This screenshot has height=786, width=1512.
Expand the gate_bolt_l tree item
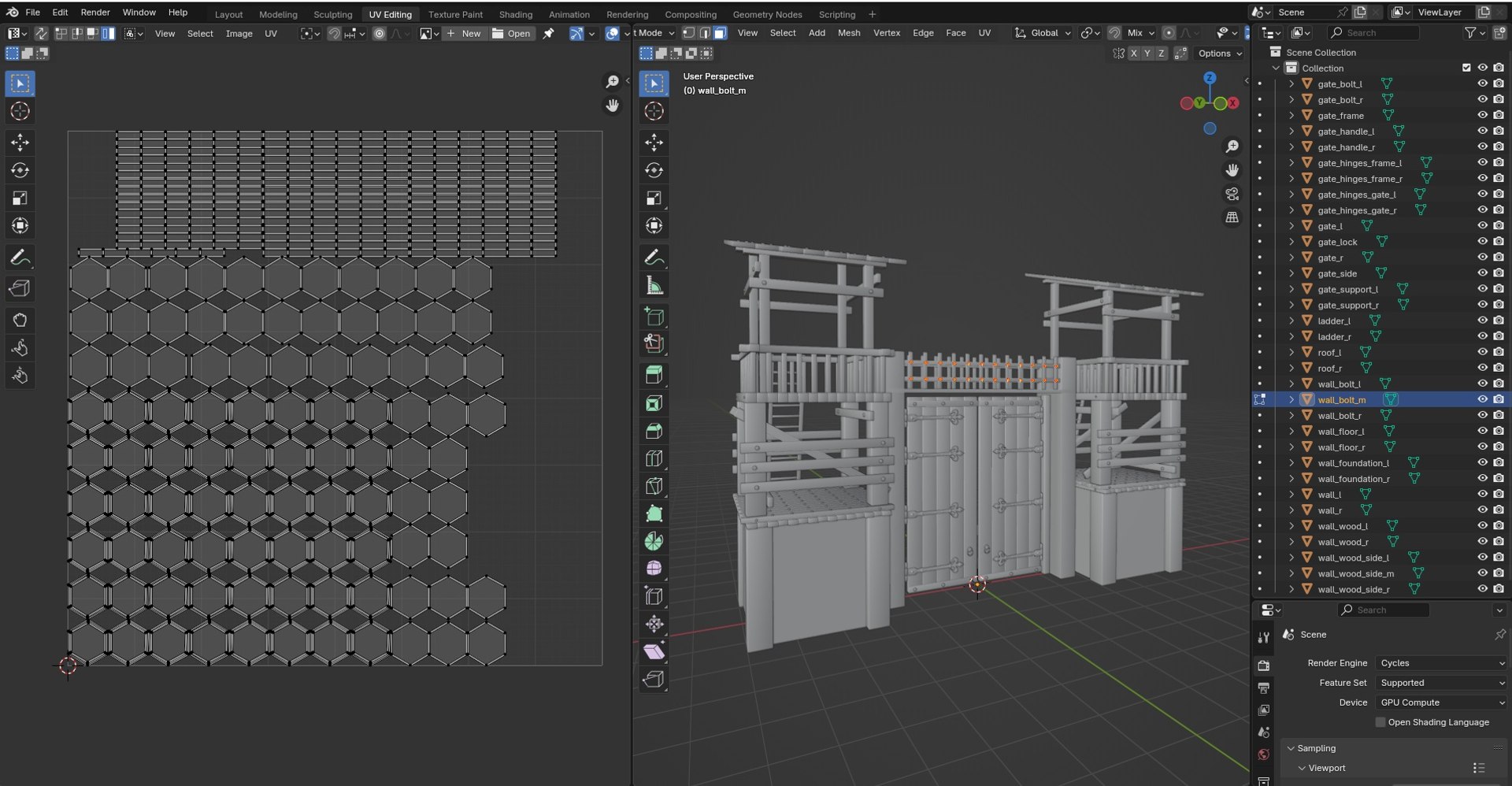[1291, 83]
